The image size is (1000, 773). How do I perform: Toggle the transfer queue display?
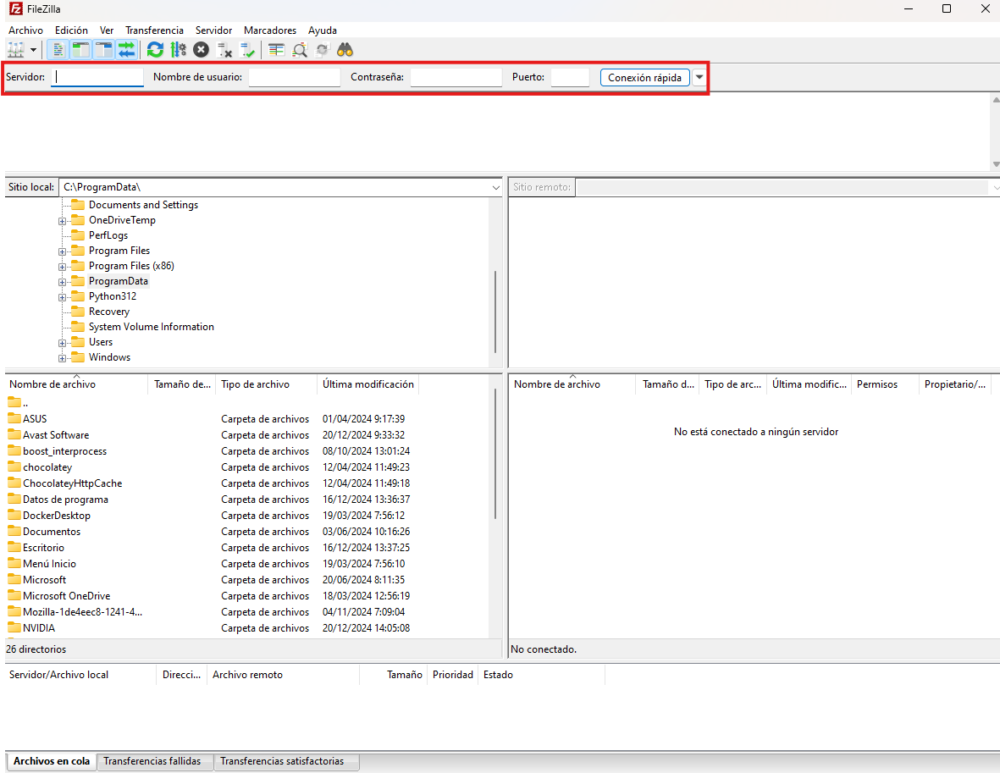pos(126,50)
